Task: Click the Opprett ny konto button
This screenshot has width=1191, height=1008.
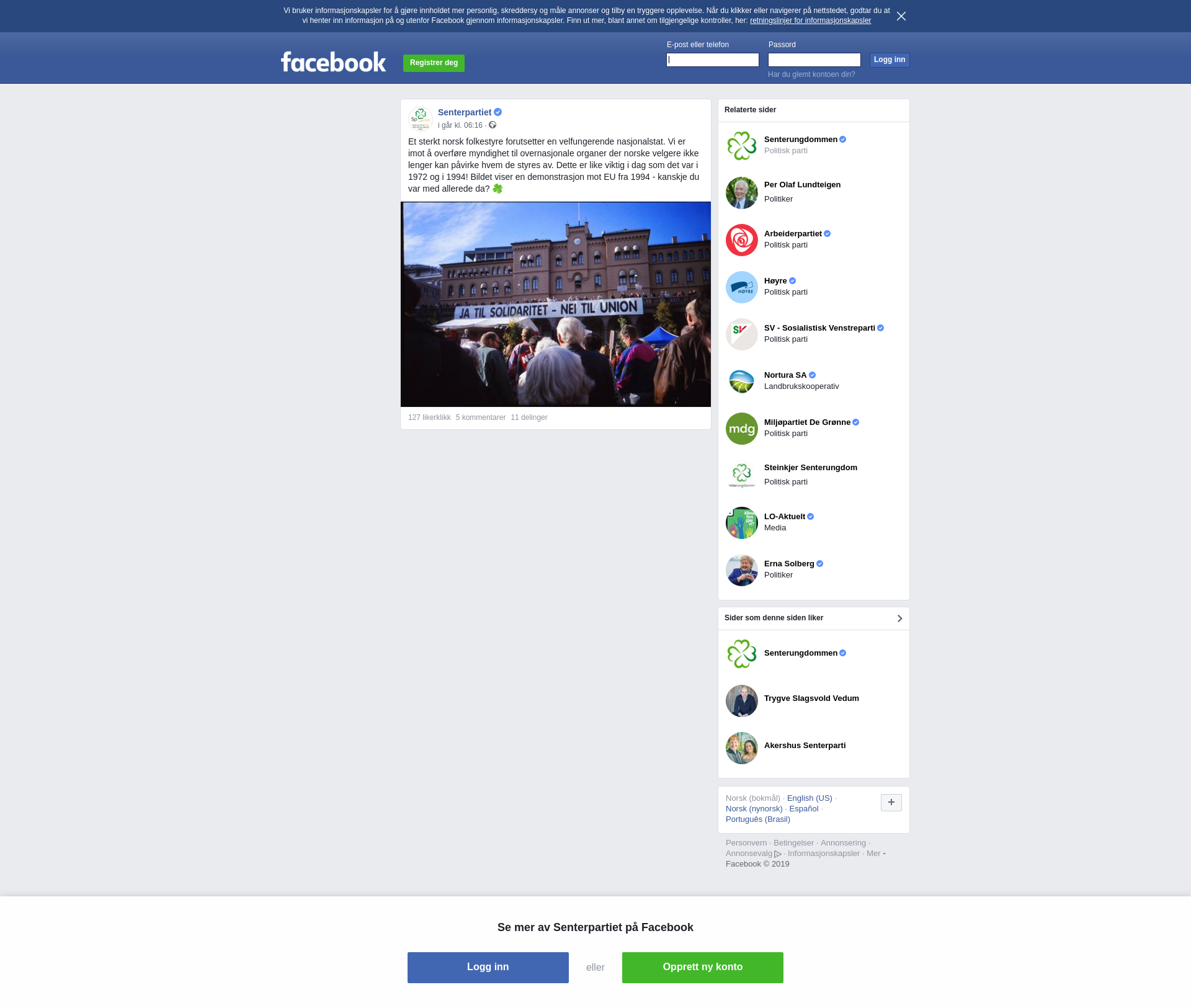Action: [x=703, y=968]
